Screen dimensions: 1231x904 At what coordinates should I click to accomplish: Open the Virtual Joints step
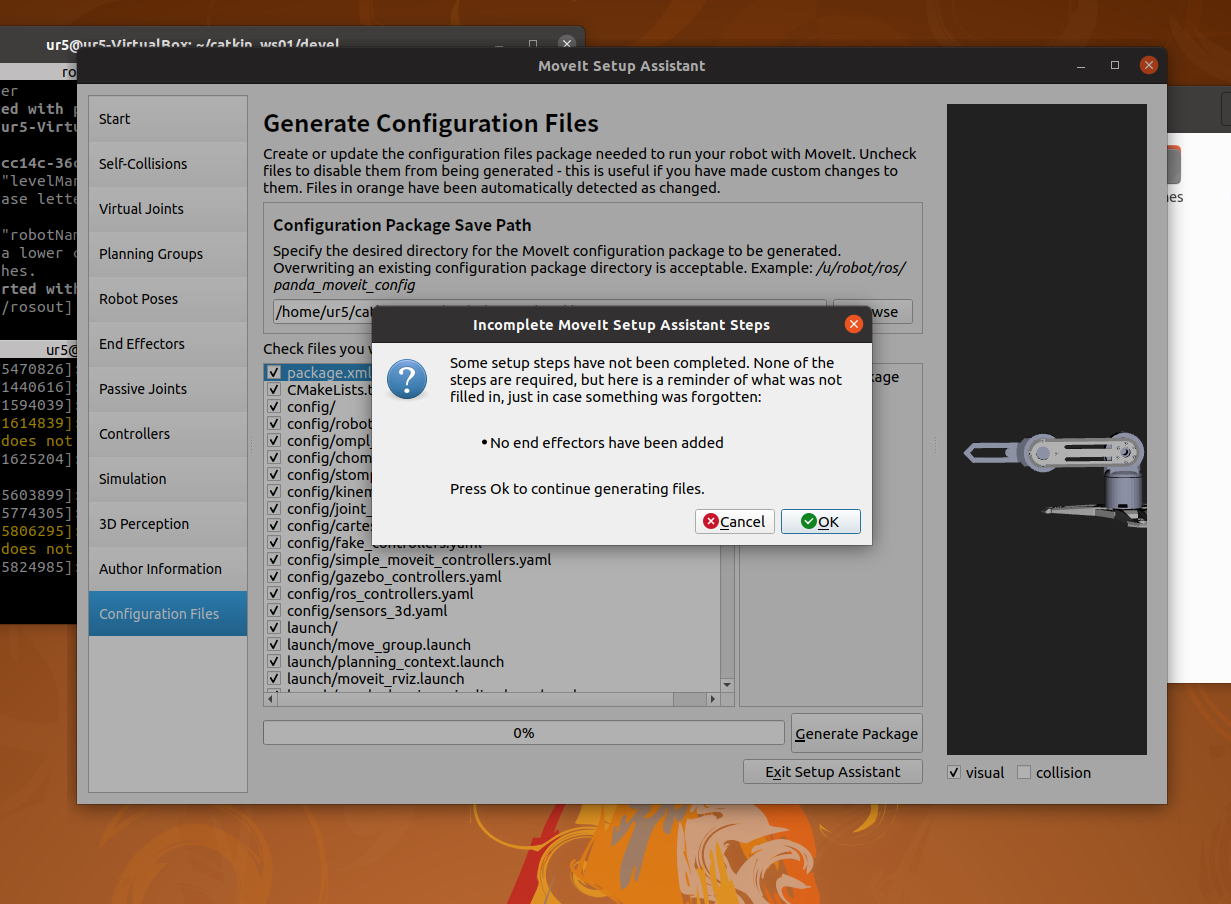point(167,209)
